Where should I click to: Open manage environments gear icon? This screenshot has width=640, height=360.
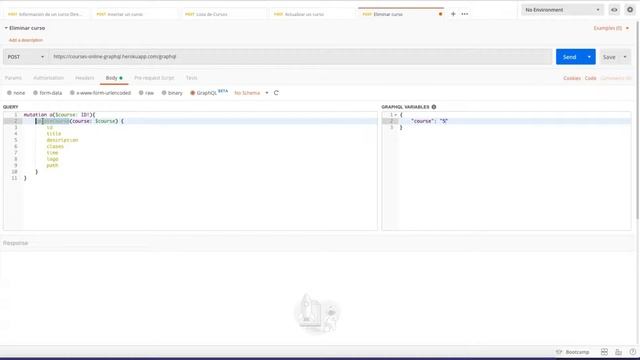click(630, 10)
